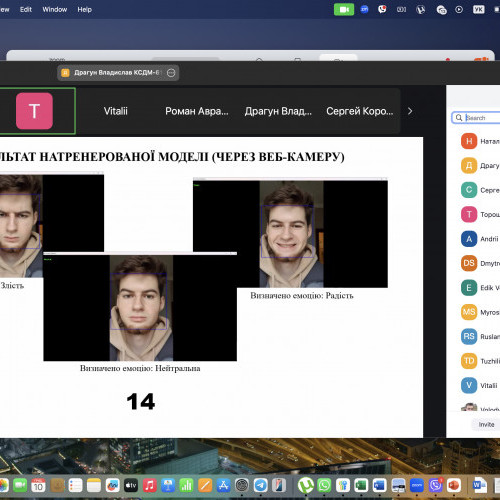Click uTorrent icon in menu bar

click(x=421, y=10)
